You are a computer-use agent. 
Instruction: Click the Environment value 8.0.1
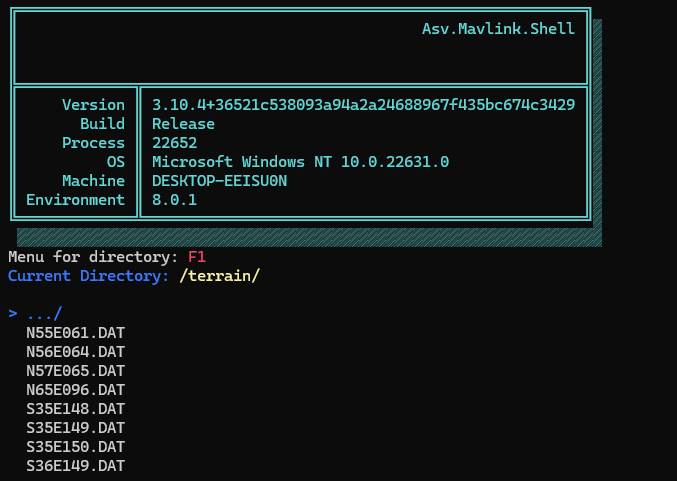pyautogui.click(x=174, y=200)
